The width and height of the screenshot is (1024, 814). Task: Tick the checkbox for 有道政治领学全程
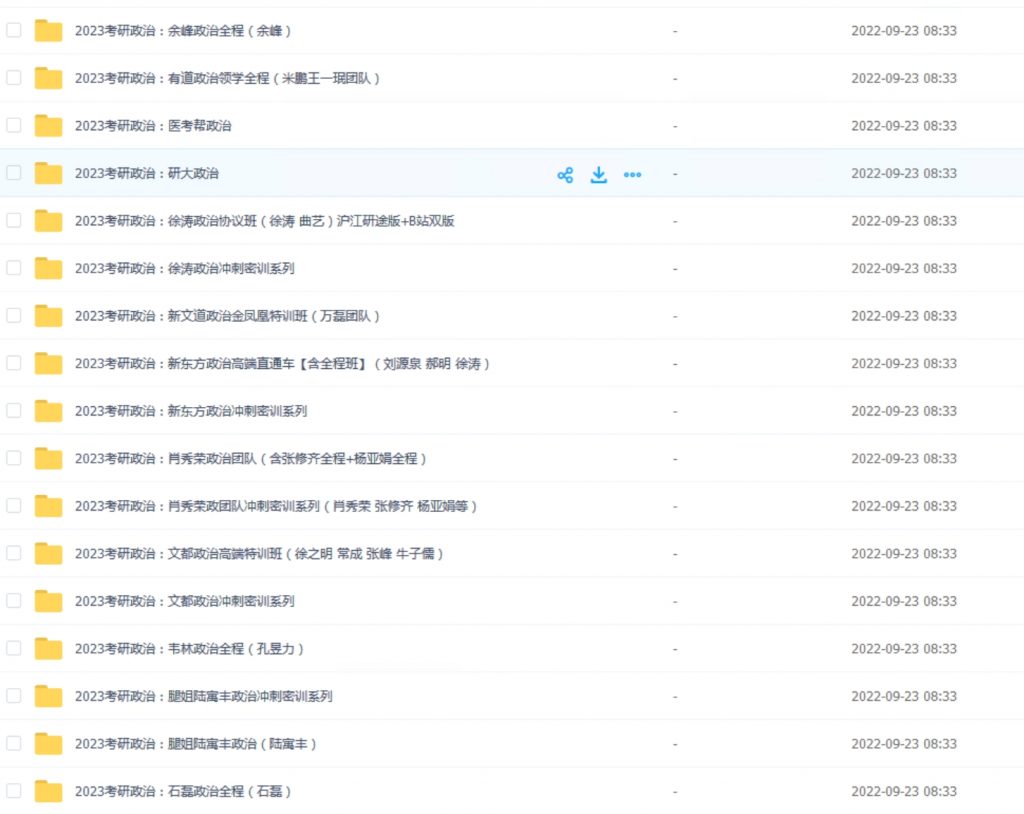click(x=14, y=78)
